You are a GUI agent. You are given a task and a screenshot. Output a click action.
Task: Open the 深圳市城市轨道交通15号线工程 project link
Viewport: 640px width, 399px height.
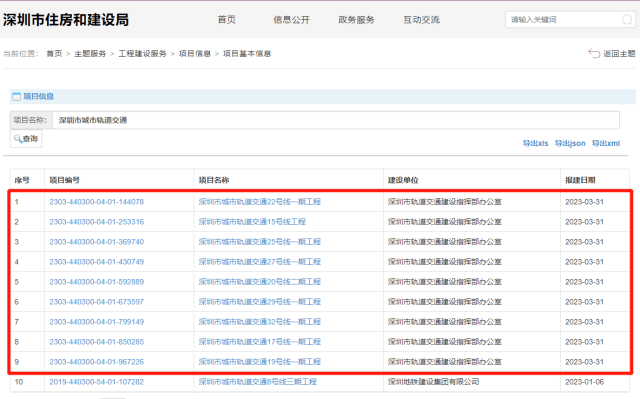[252, 222]
